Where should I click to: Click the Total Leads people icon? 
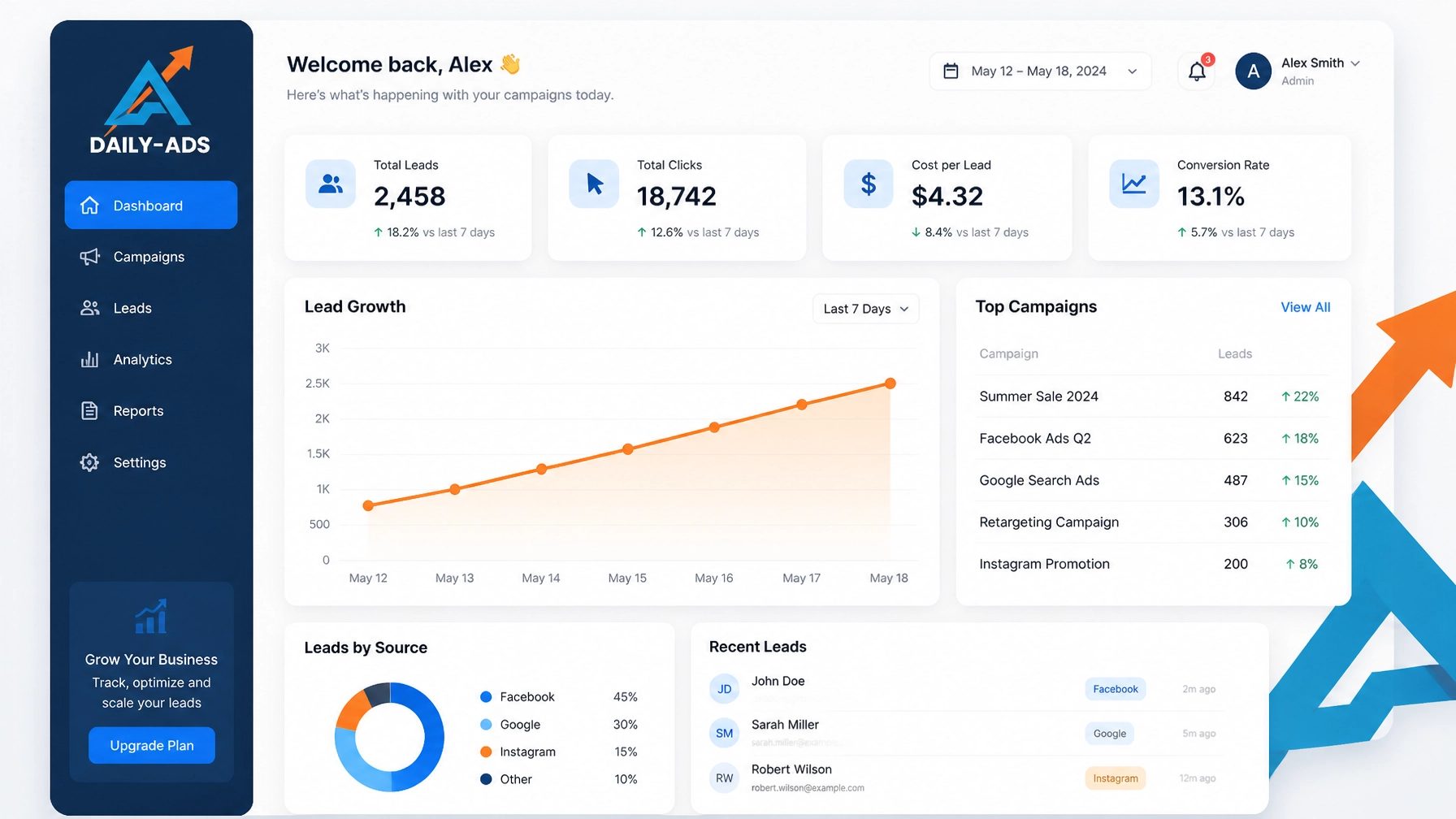coord(331,184)
